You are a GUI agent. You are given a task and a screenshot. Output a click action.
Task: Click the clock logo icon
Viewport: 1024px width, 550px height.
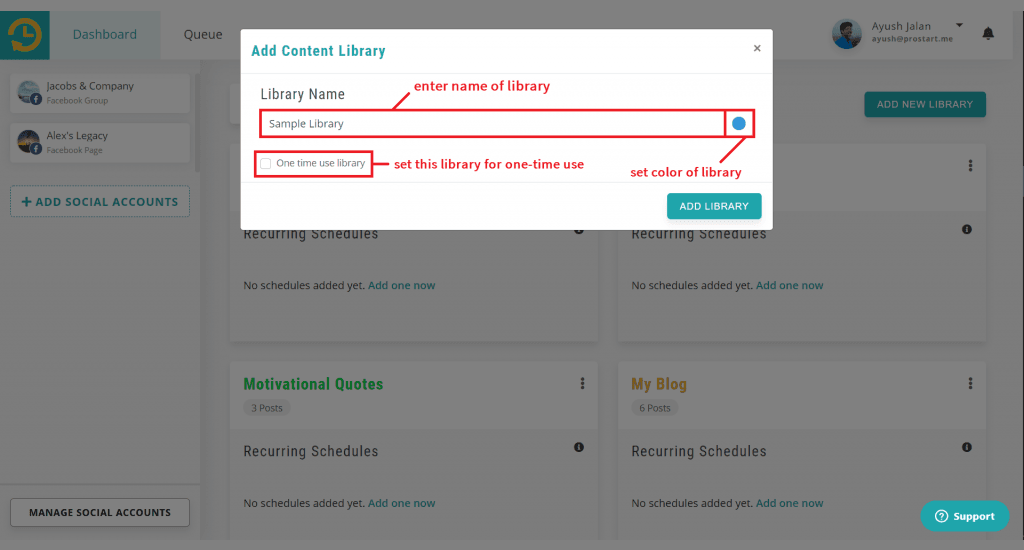coord(22,35)
